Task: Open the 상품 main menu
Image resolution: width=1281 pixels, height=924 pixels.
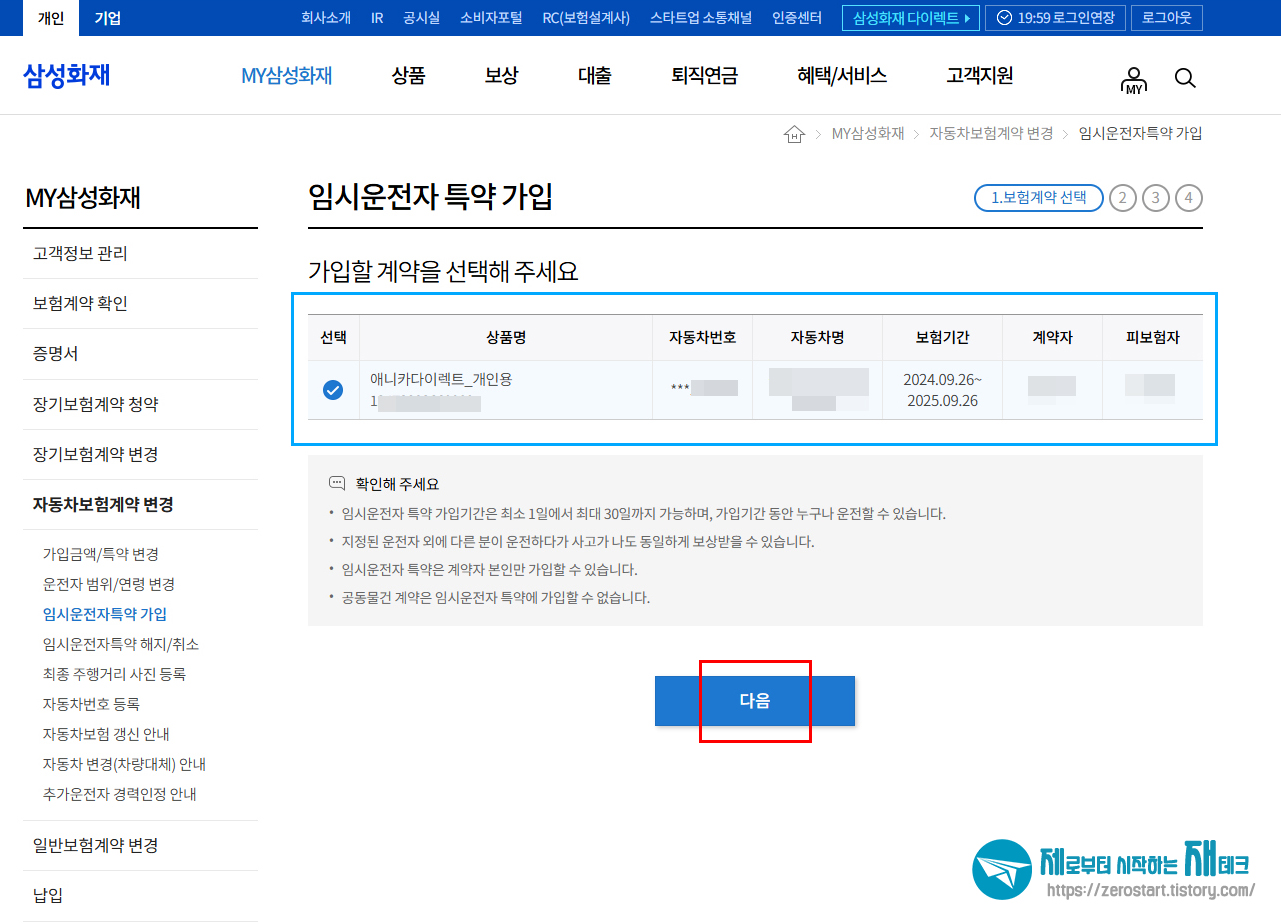Action: tap(408, 76)
